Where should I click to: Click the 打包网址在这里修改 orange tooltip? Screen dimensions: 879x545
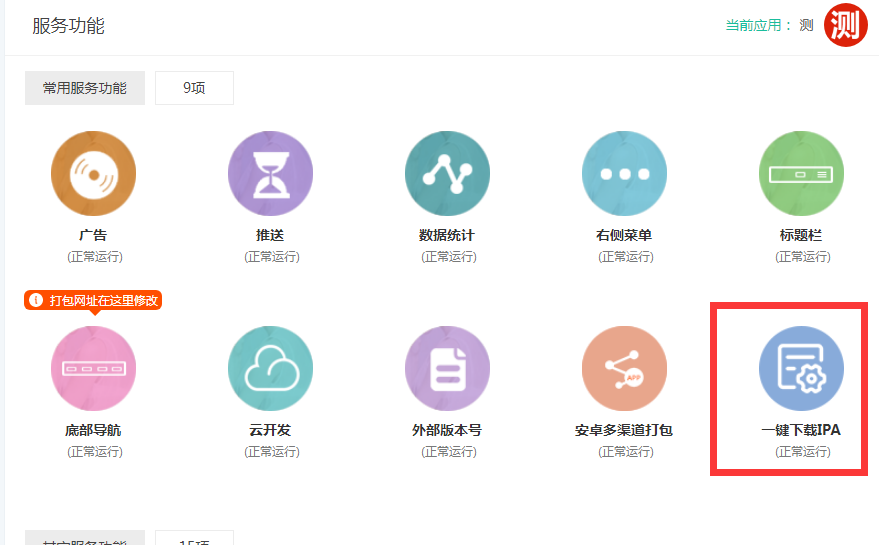point(93,300)
